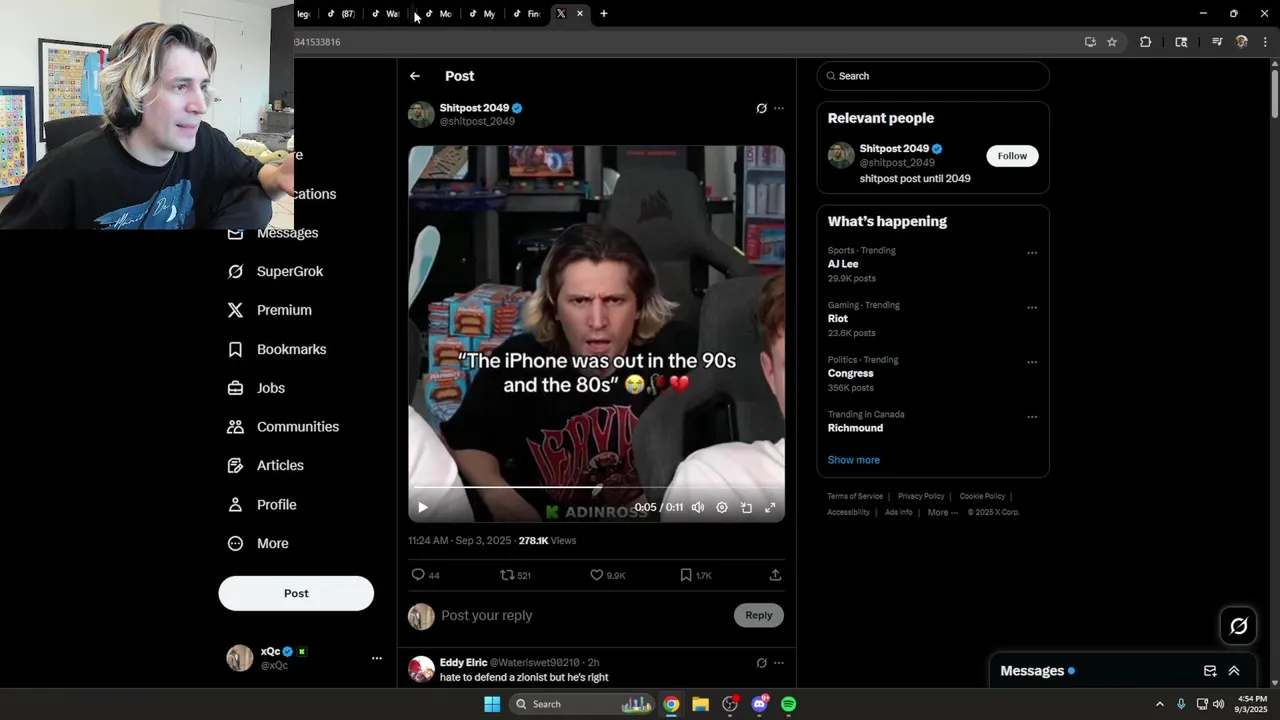Image resolution: width=1280 pixels, height=720 pixels.
Task: Click the install app icon in address bar
Action: 1090,42
